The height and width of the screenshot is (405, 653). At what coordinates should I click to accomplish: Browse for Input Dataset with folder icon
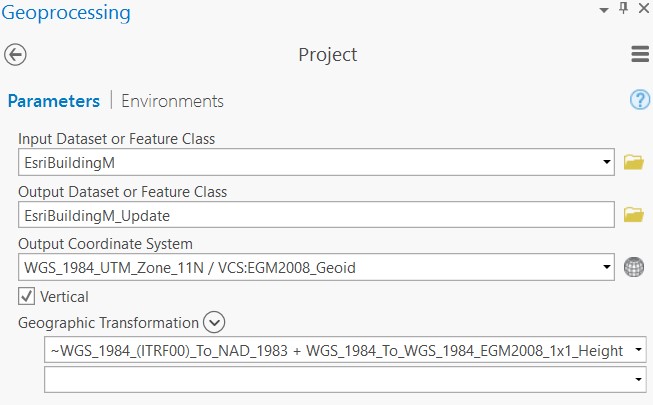click(633, 161)
